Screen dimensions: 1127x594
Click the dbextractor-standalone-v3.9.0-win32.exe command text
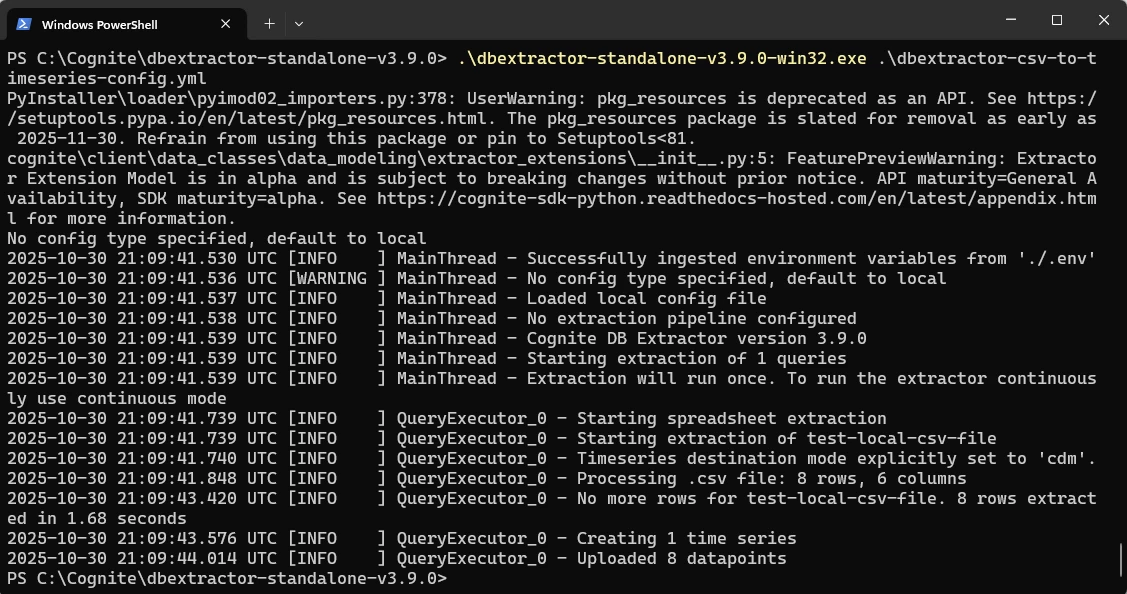(x=662, y=59)
